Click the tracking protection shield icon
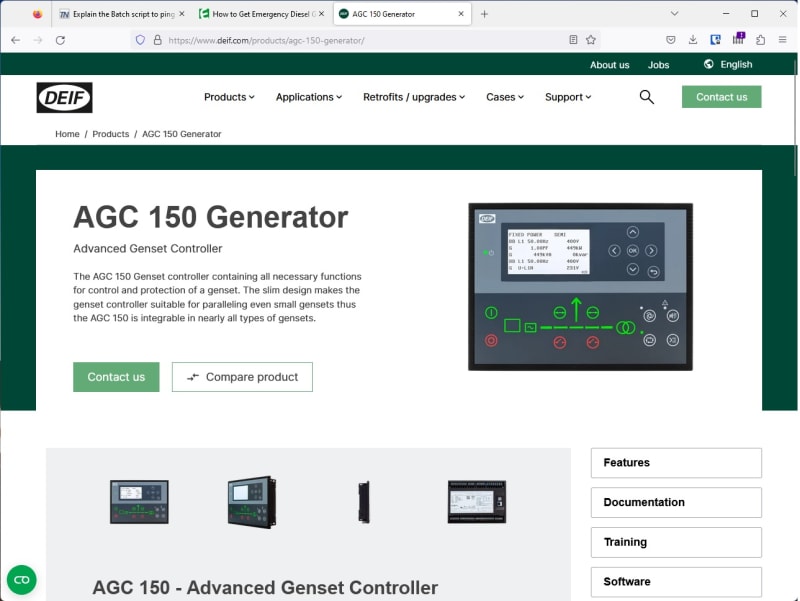 click(140, 40)
